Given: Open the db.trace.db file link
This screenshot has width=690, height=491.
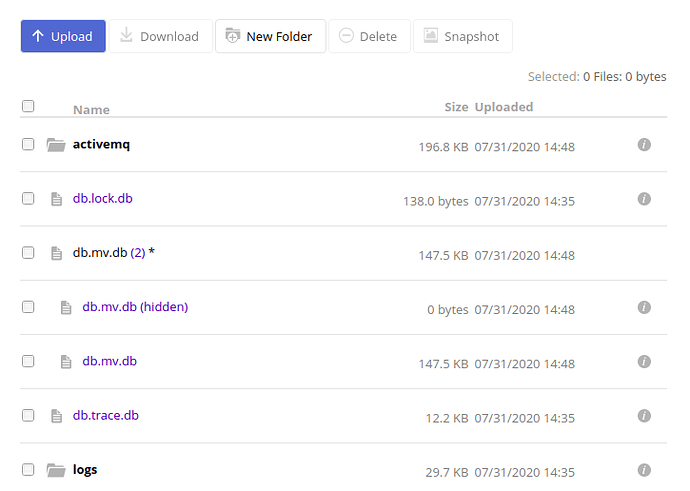Looking at the screenshot, I should coord(106,415).
